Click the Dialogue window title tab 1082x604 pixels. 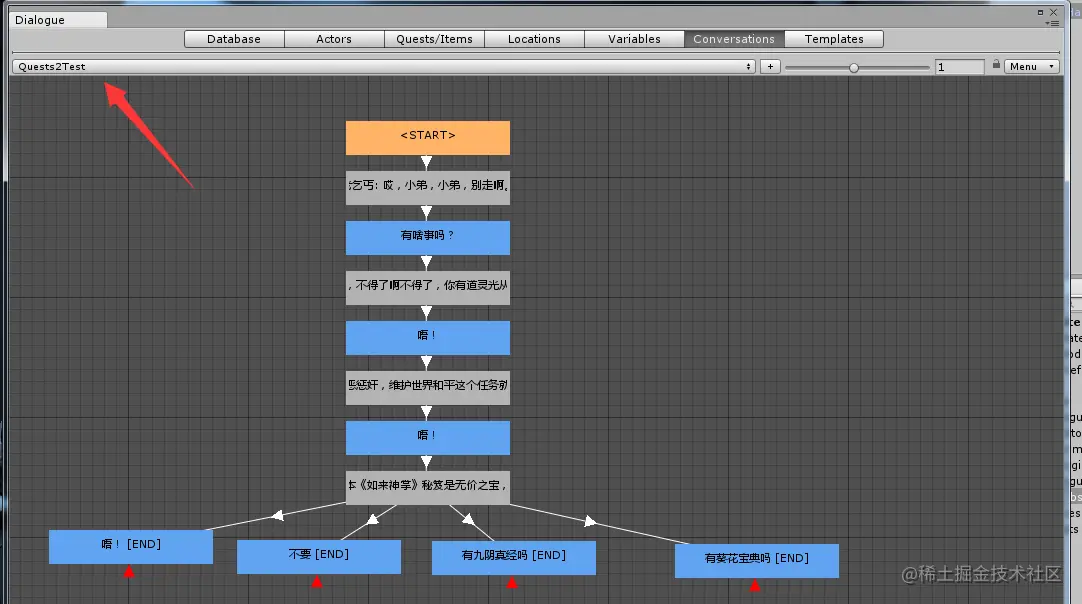tap(58, 20)
